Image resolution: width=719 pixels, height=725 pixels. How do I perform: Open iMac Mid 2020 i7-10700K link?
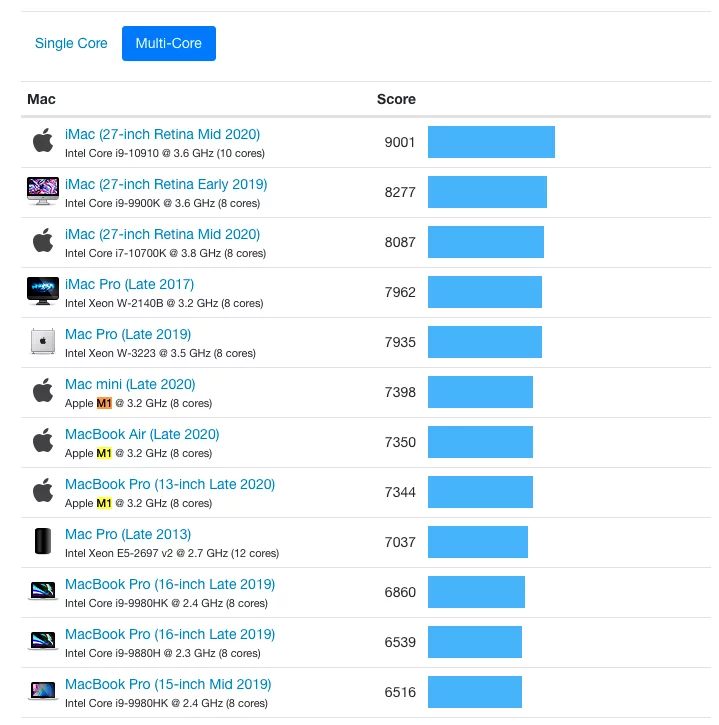[x=162, y=234]
